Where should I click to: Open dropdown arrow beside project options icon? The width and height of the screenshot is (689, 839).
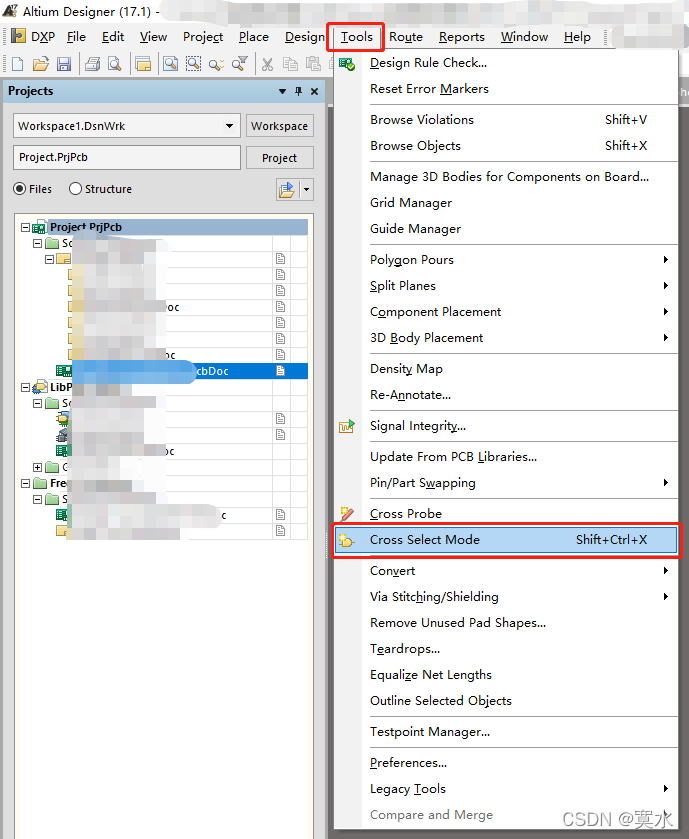pyautogui.click(x=307, y=189)
